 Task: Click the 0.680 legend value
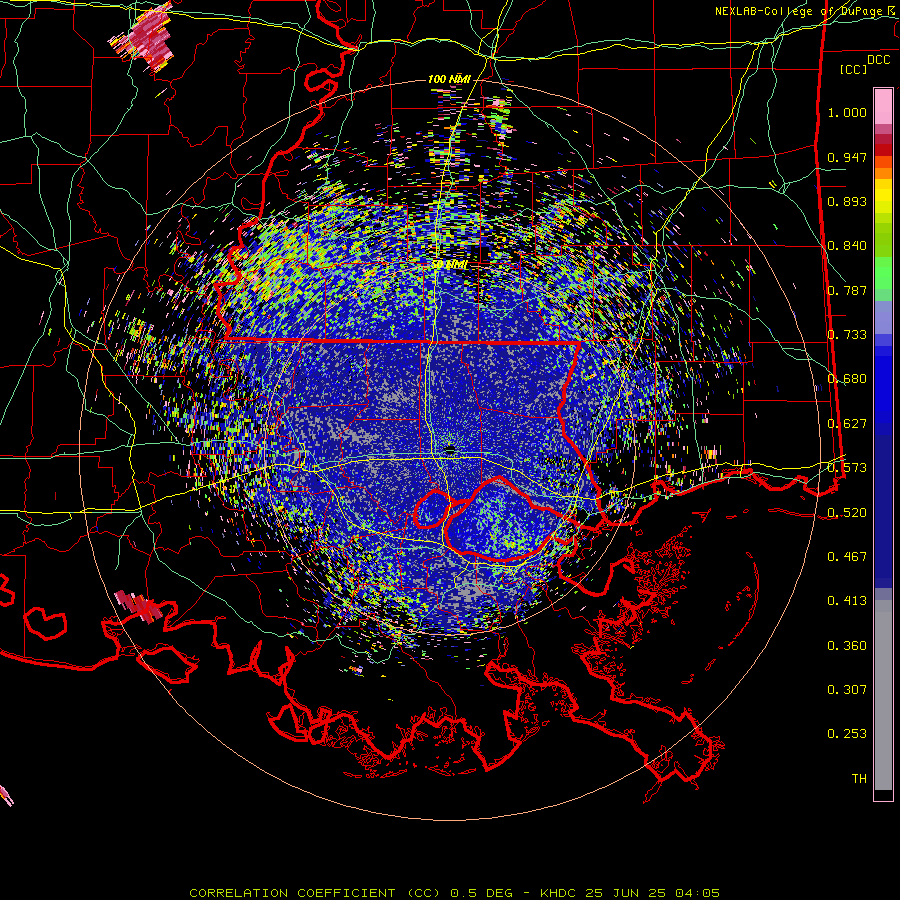click(x=847, y=379)
